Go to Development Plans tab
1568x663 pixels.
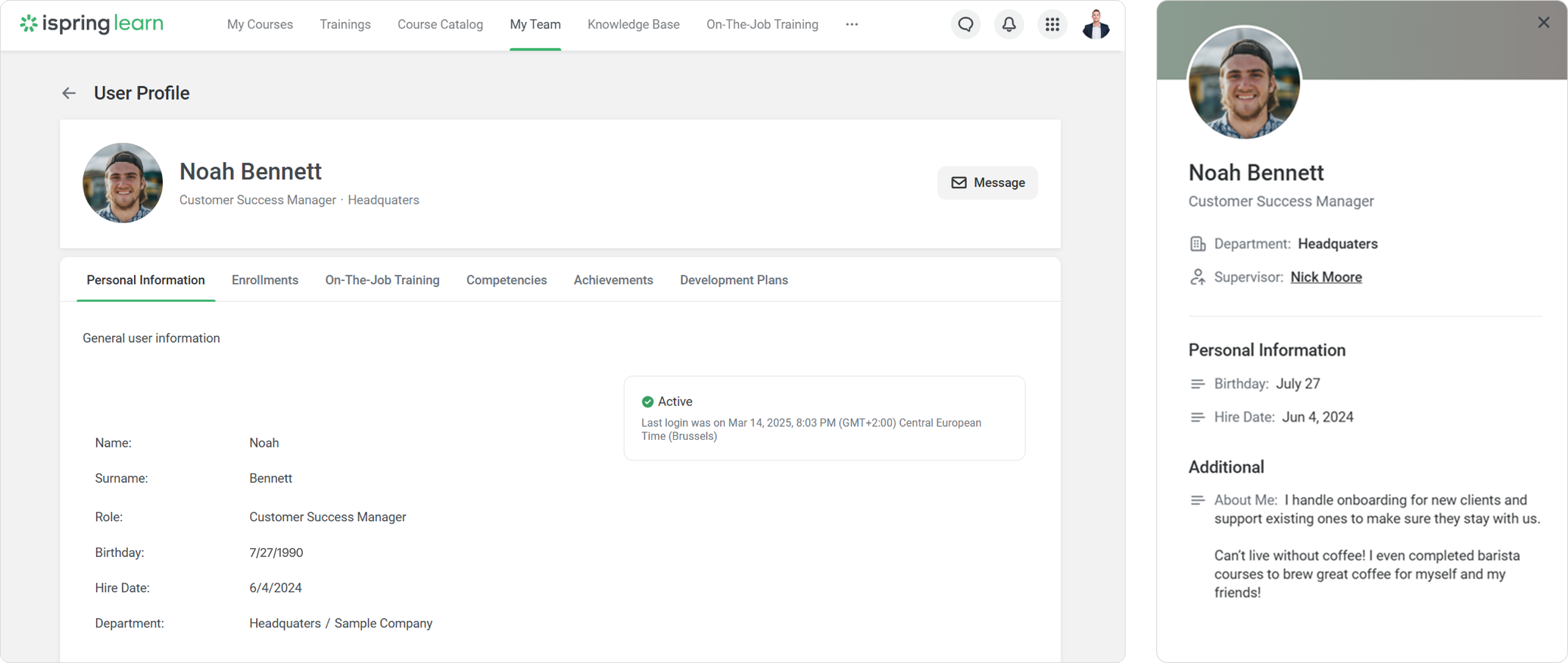coord(733,280)
